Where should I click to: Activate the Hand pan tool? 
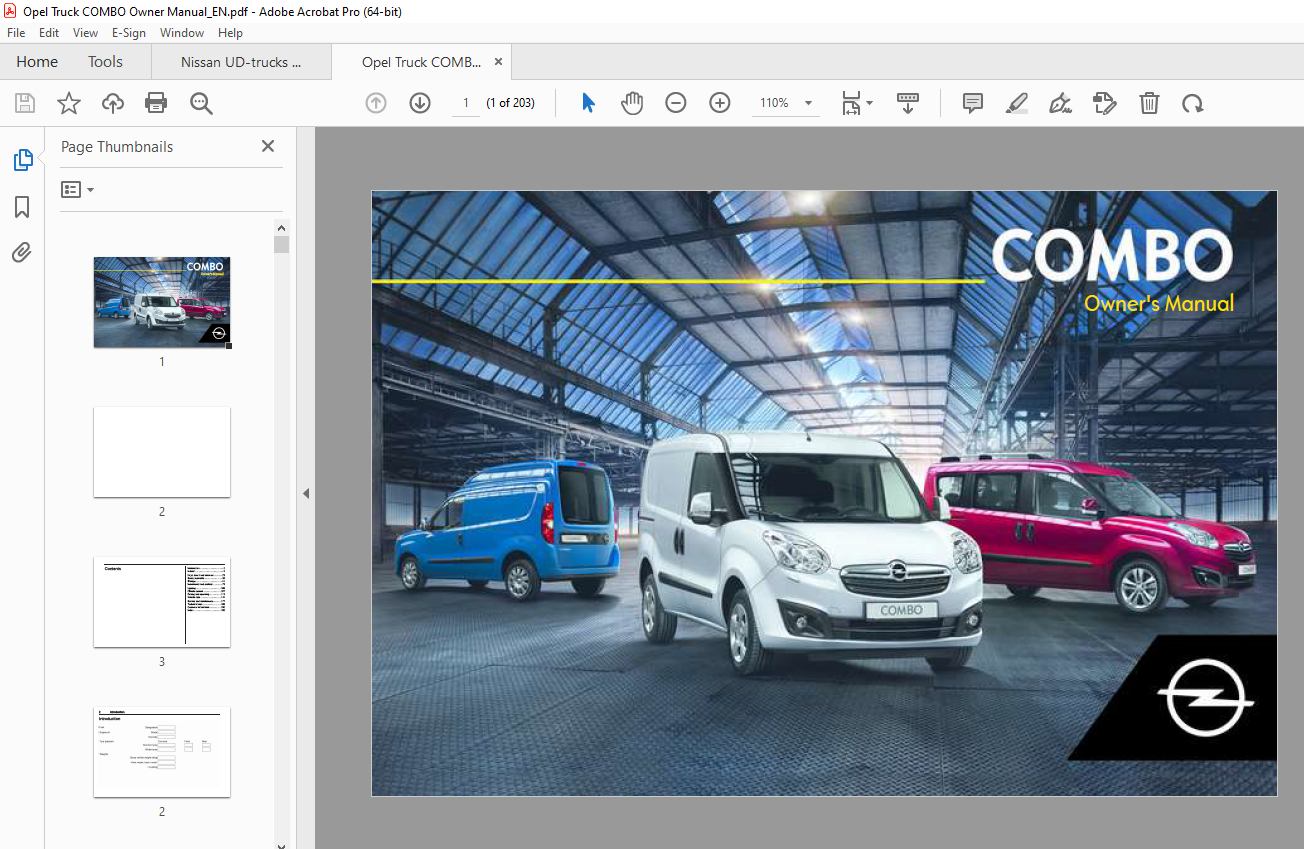pos(632,103)
